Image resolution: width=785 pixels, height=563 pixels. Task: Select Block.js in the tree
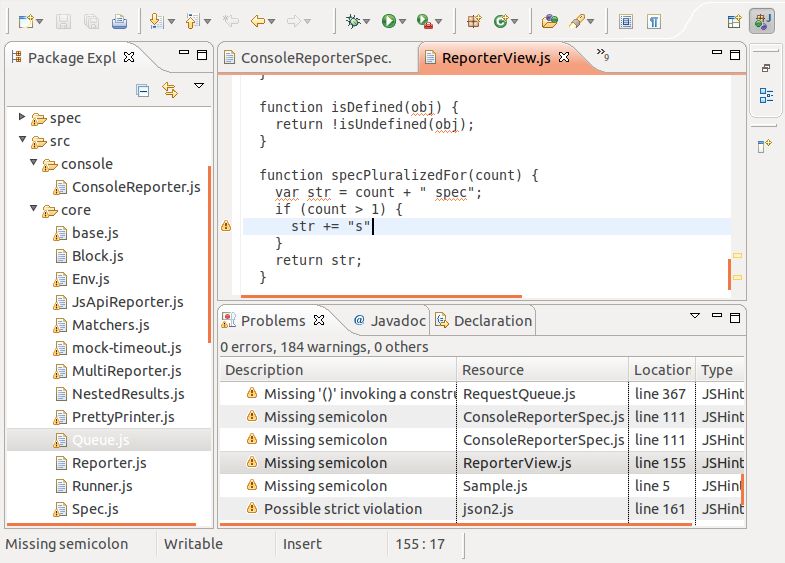point(89,256)
